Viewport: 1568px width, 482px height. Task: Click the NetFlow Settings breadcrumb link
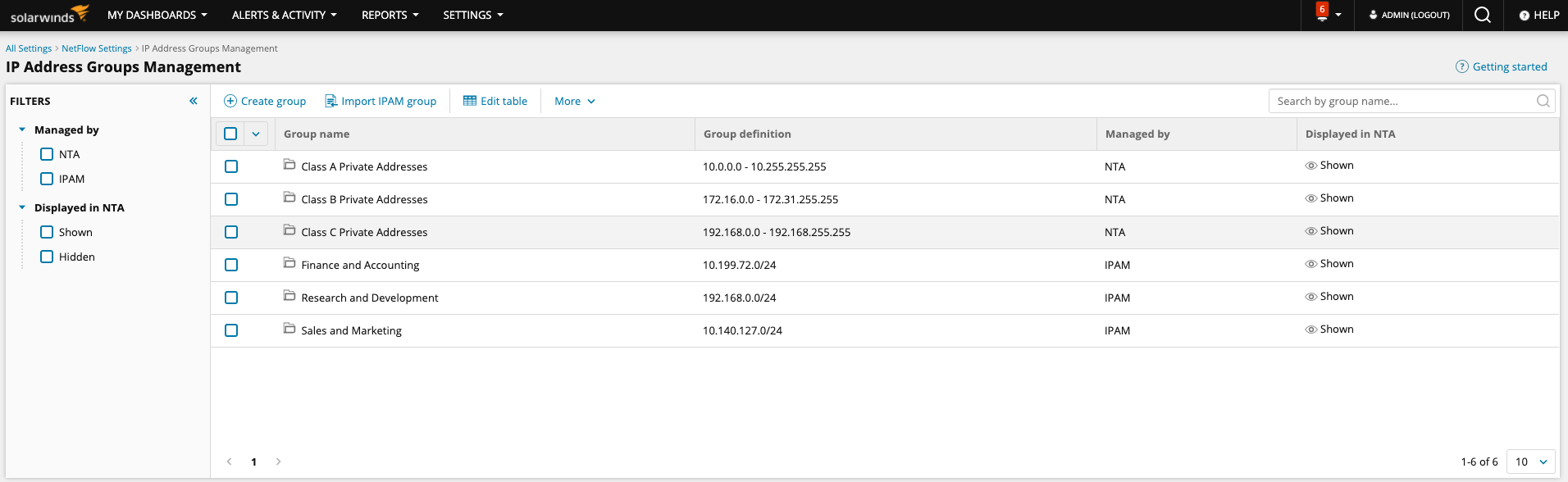(97, 48)
